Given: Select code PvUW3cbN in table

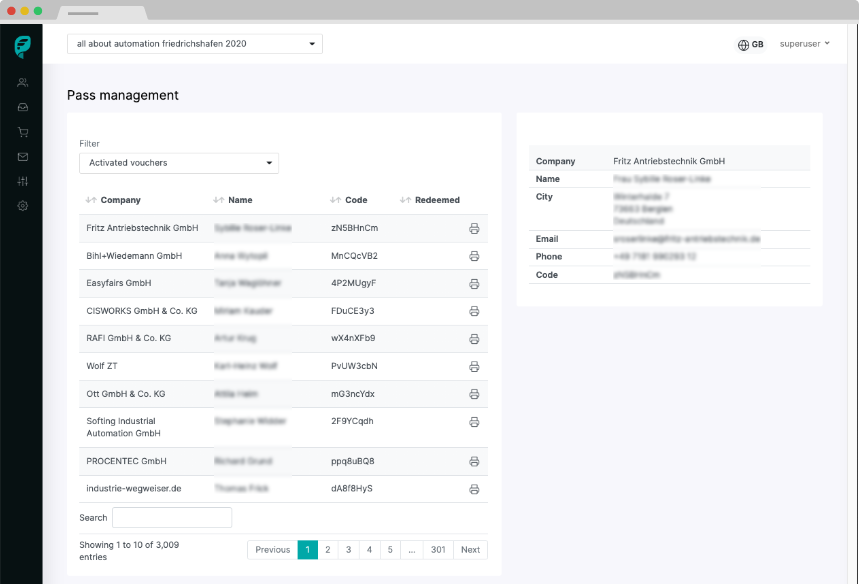Looking at the screenshot, I should [x=354, y=366].
